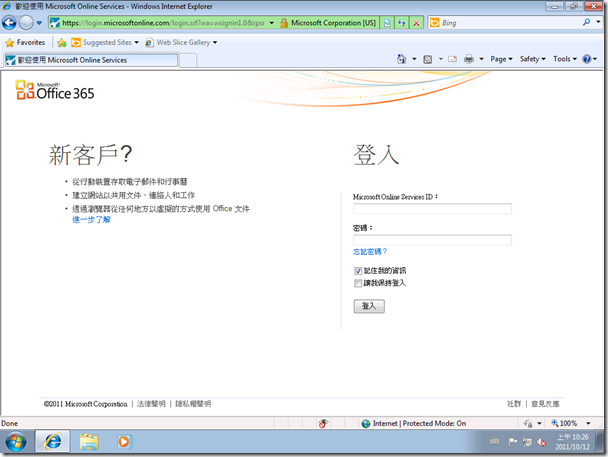Expand the address bar autocomplete dropdown
Screen dimensions: 608x457
[271, 23]
